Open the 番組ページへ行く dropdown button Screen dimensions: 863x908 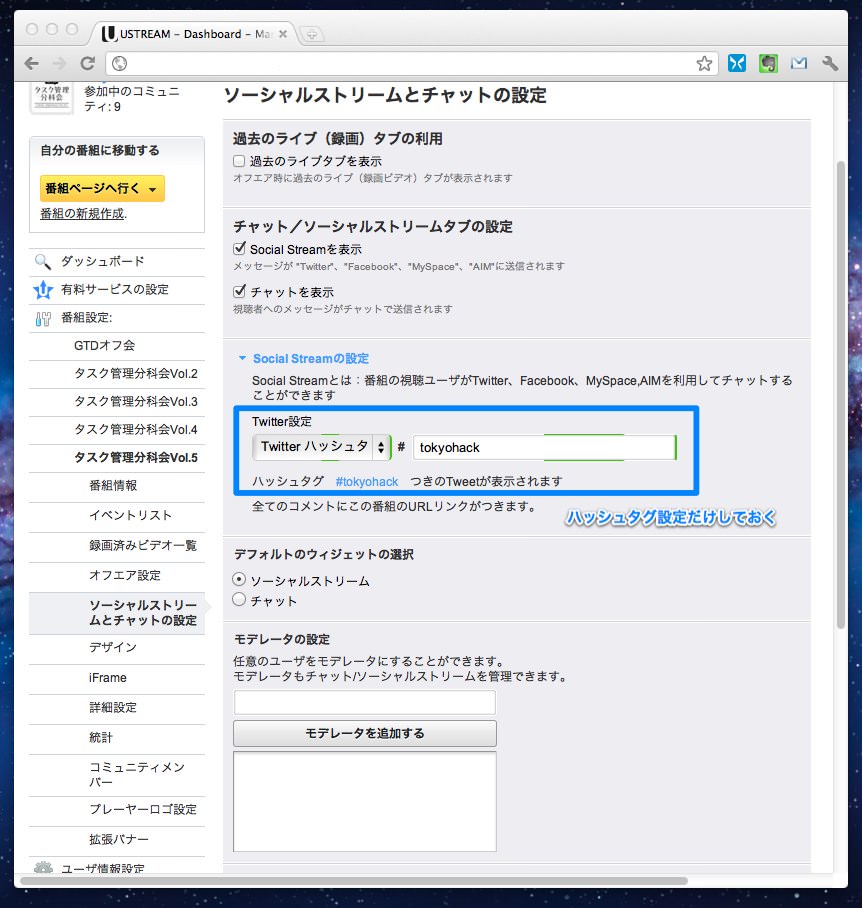[103, 189]
